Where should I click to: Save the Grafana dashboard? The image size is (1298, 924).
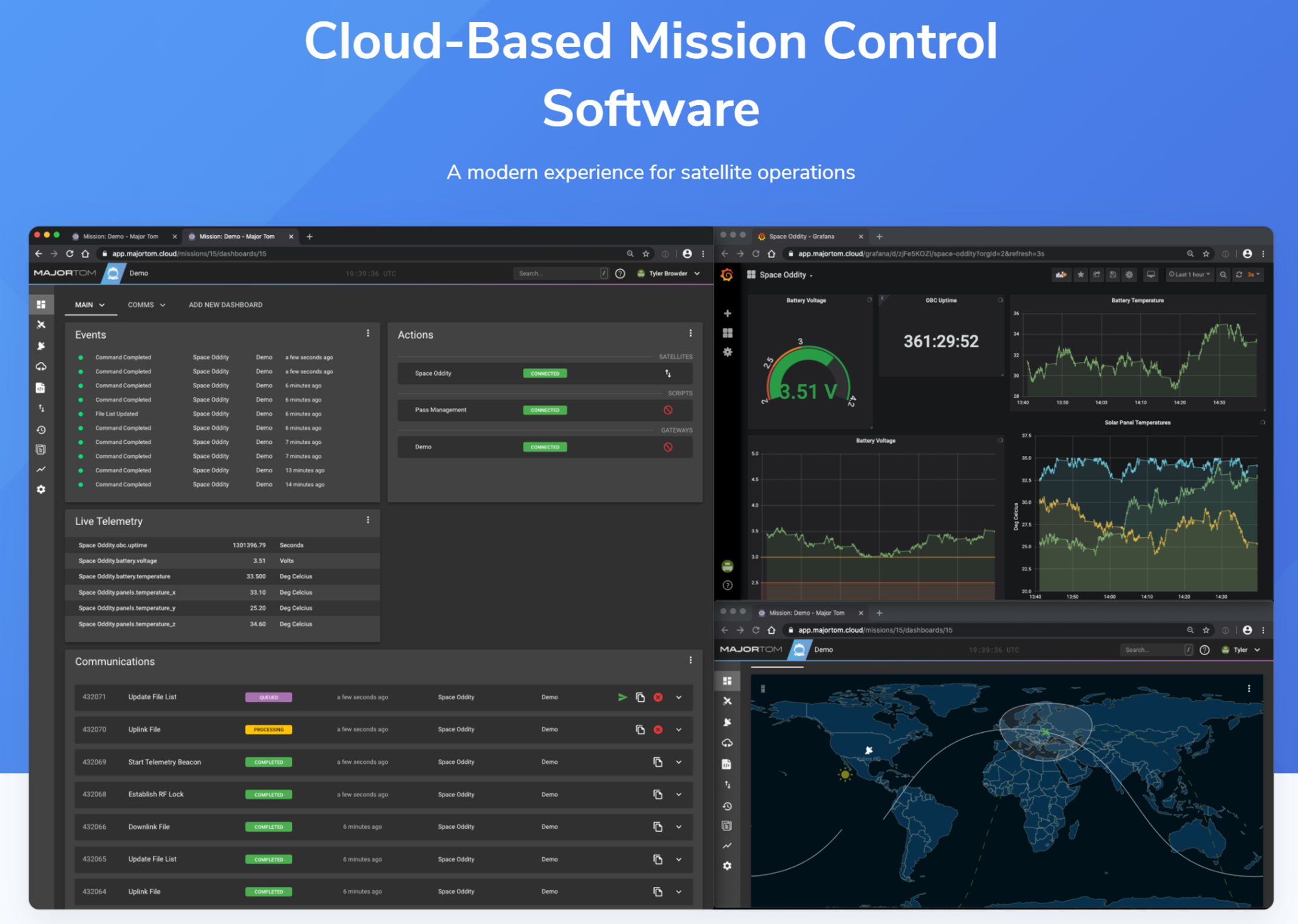click(x=1113, y=275)
